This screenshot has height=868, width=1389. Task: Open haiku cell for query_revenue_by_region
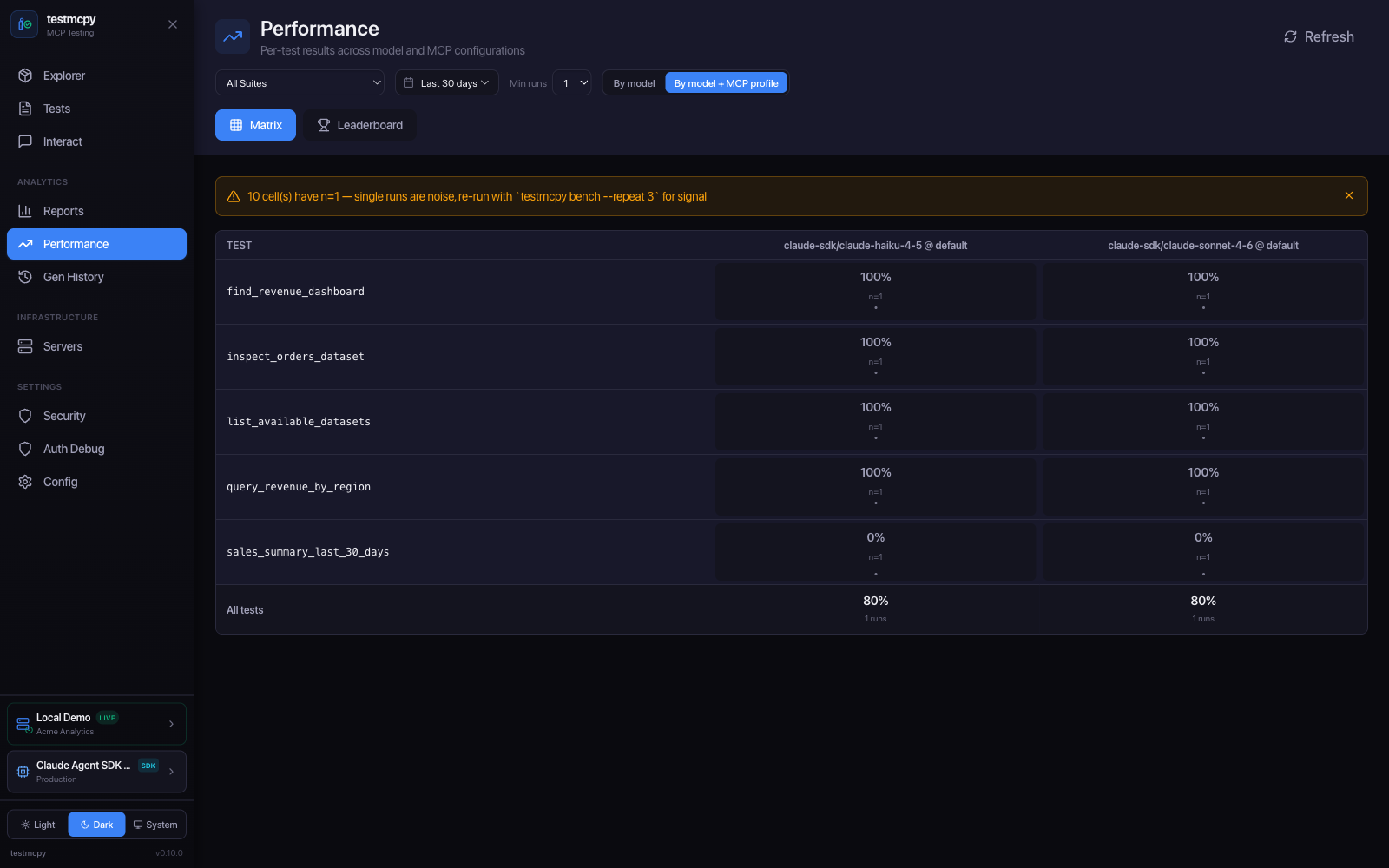pos(876,487)
